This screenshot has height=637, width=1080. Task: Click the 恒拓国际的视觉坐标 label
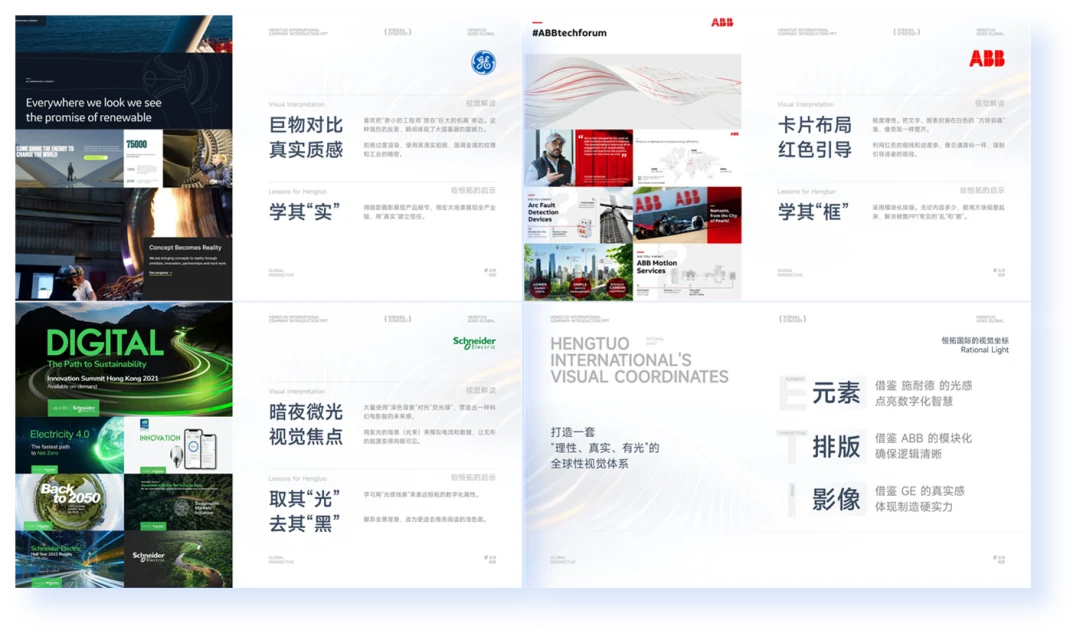[x=975, y=340]
